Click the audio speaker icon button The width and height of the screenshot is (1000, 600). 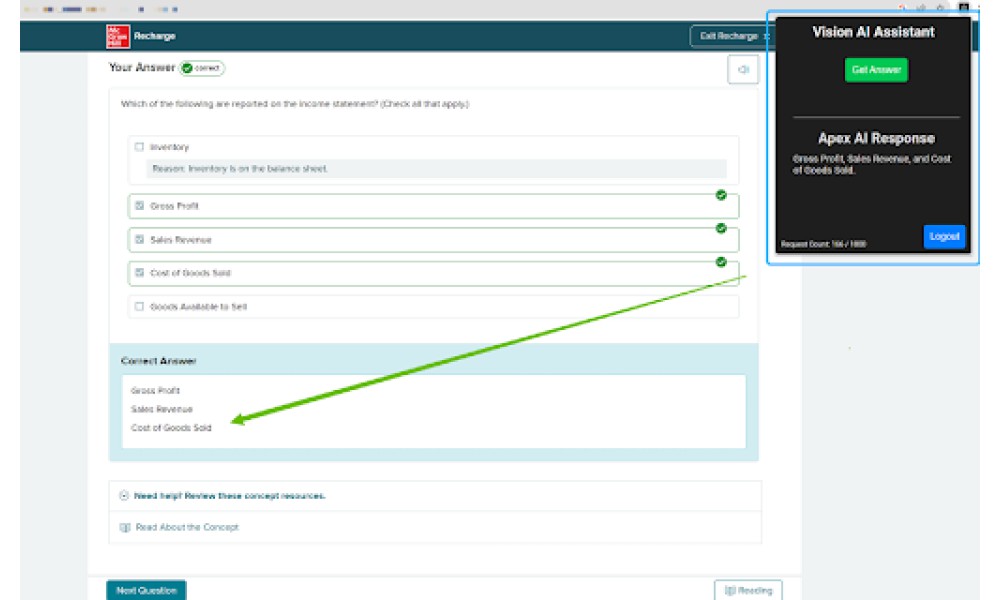click(x=743, y=70)
